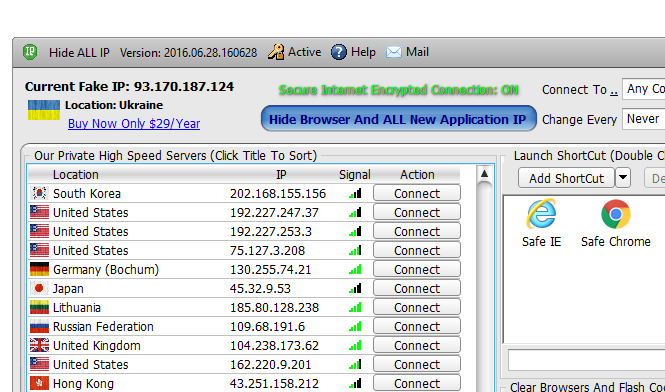Select the South Korea flag server row
The width and height of the screenshot is (665, 392).
tap(244, 193)
